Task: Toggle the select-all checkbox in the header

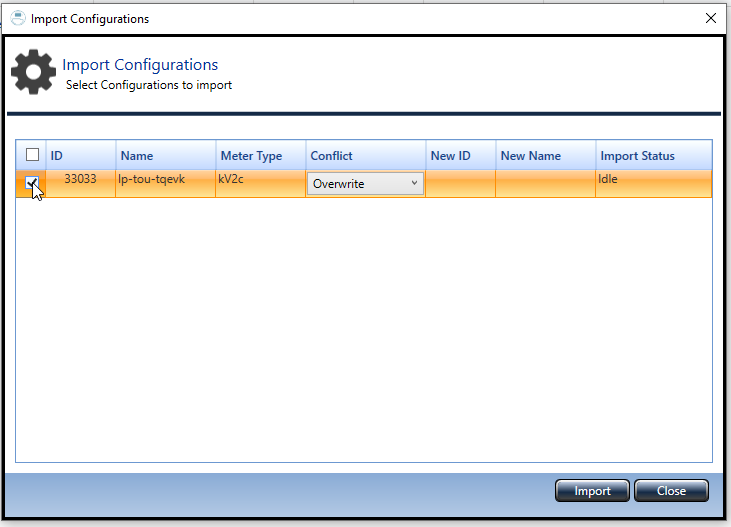Action: pos(32,155)
